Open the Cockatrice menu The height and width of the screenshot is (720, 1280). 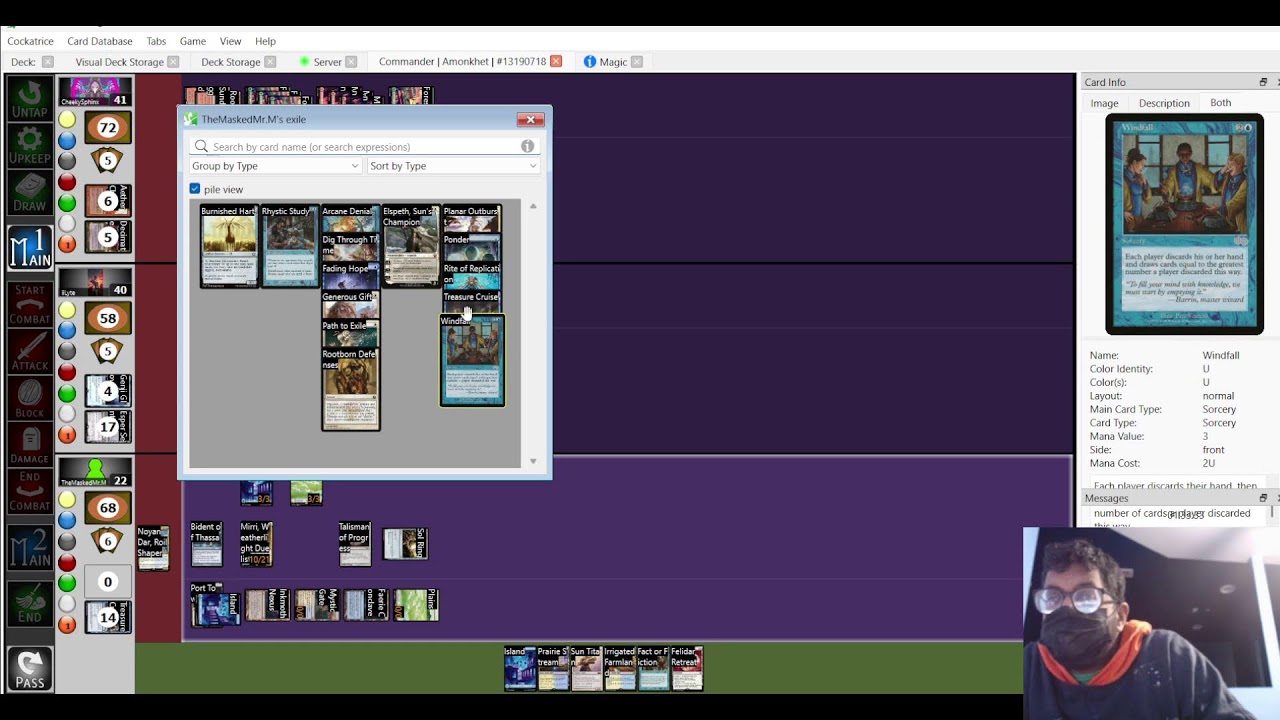click(x=30, y=41)
